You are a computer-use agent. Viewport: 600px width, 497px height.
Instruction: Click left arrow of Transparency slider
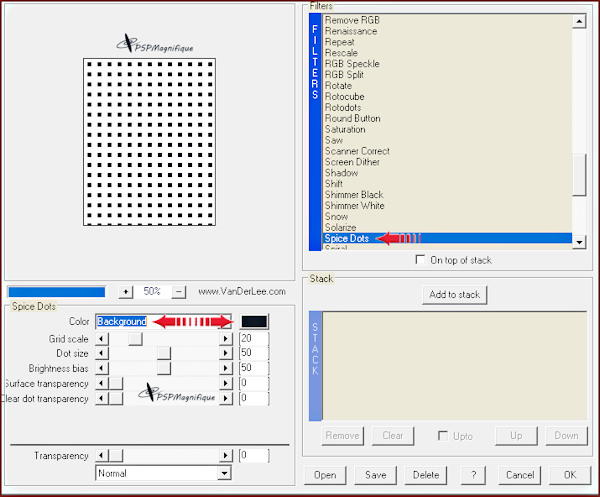(101, 456)
